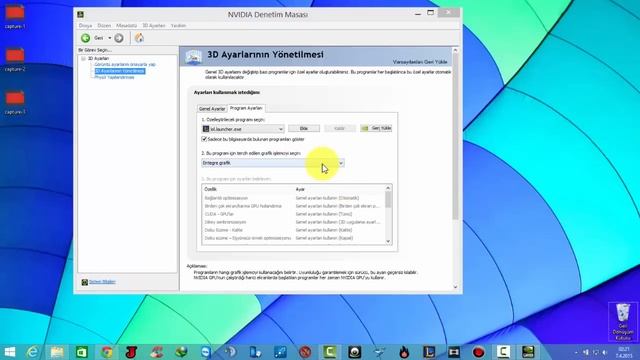Click the settings list scroll up arrow

tap(388, 188)
